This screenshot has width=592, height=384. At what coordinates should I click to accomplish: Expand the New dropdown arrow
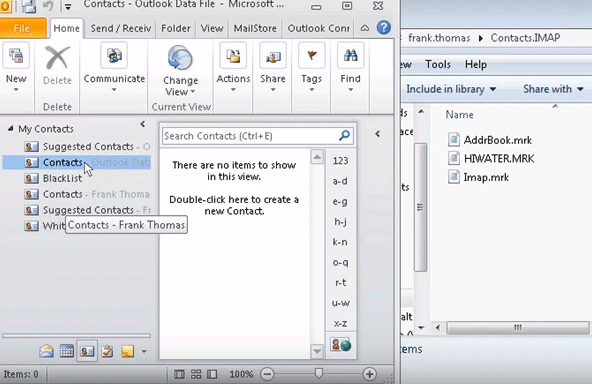click(16, 90)
